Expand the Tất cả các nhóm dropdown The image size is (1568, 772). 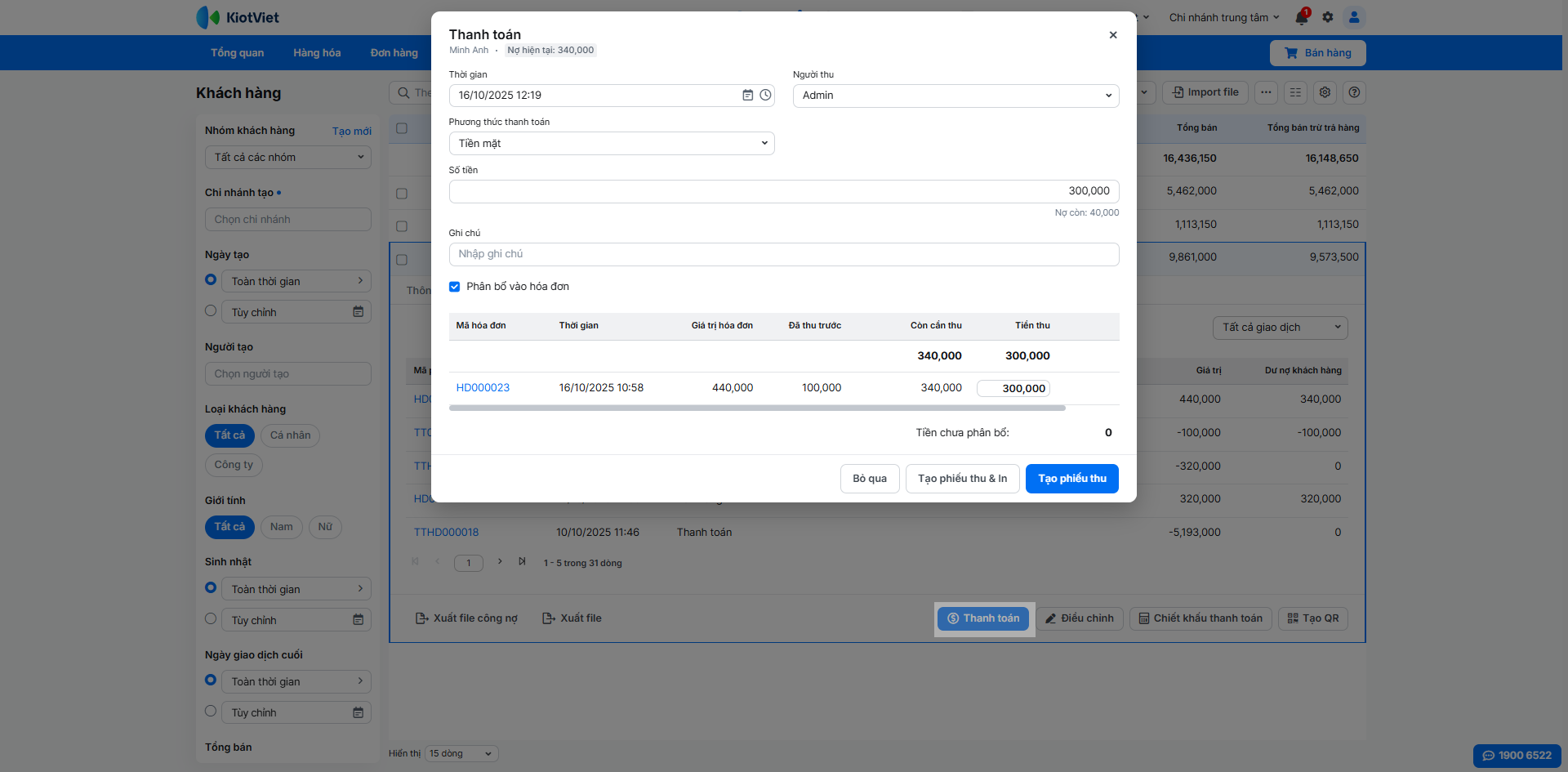(x=288, y=158)
